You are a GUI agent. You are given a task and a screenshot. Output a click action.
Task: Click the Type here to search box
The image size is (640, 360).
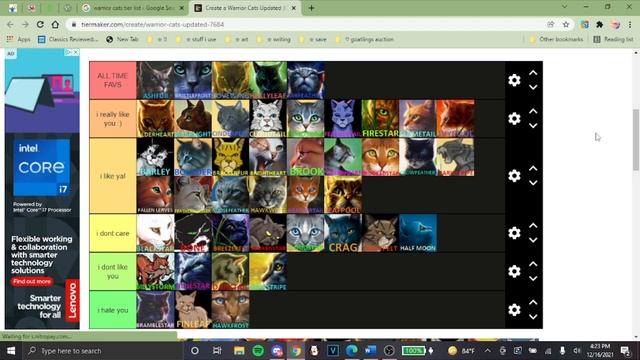[102, 351]
